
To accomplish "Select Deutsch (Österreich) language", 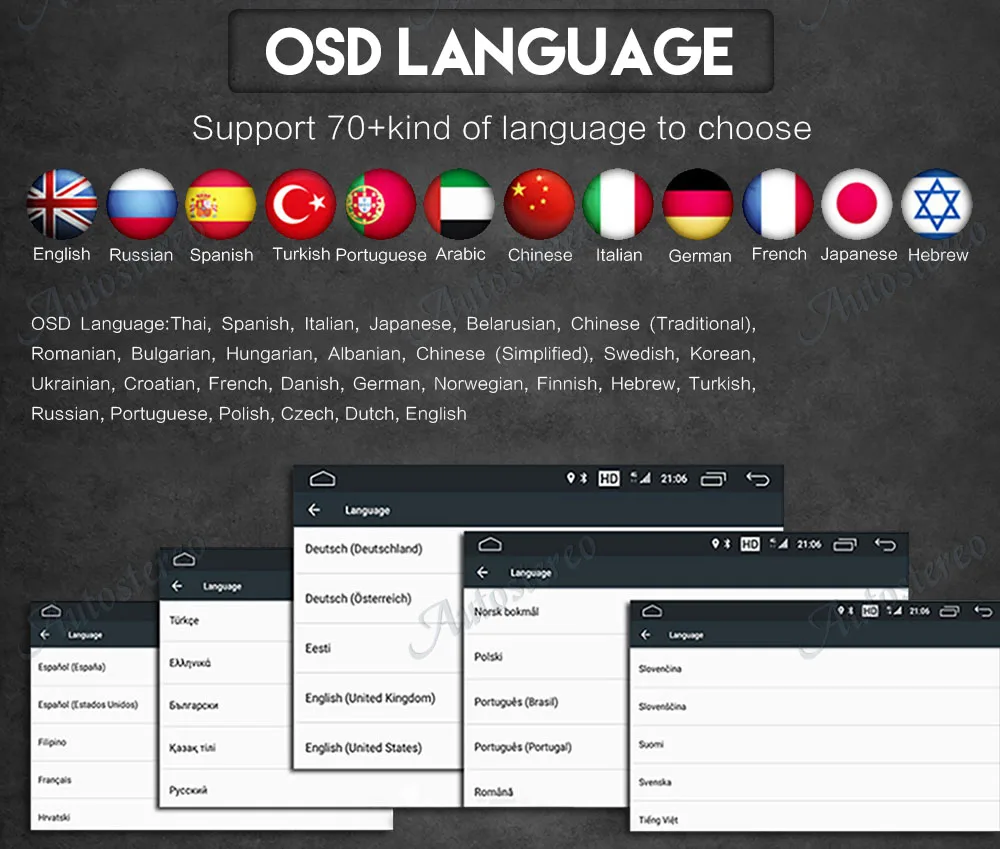I will click(x=377, y=598).
